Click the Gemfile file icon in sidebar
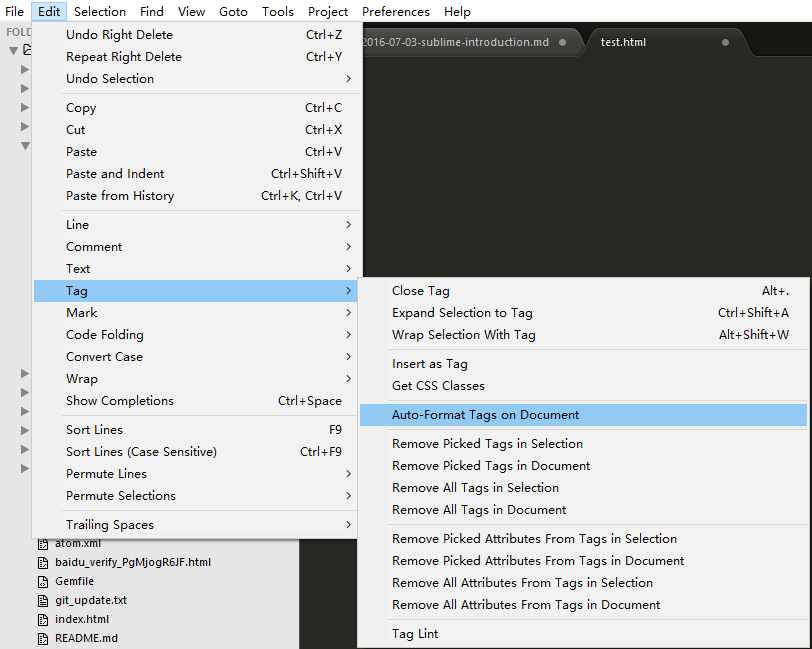This screenshot has width=812, height=649. (43, 581)
